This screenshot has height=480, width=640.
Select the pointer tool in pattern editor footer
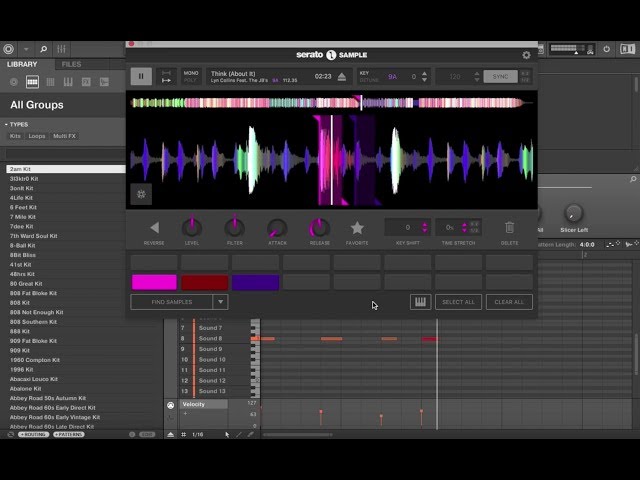click(x=227, y=435)
